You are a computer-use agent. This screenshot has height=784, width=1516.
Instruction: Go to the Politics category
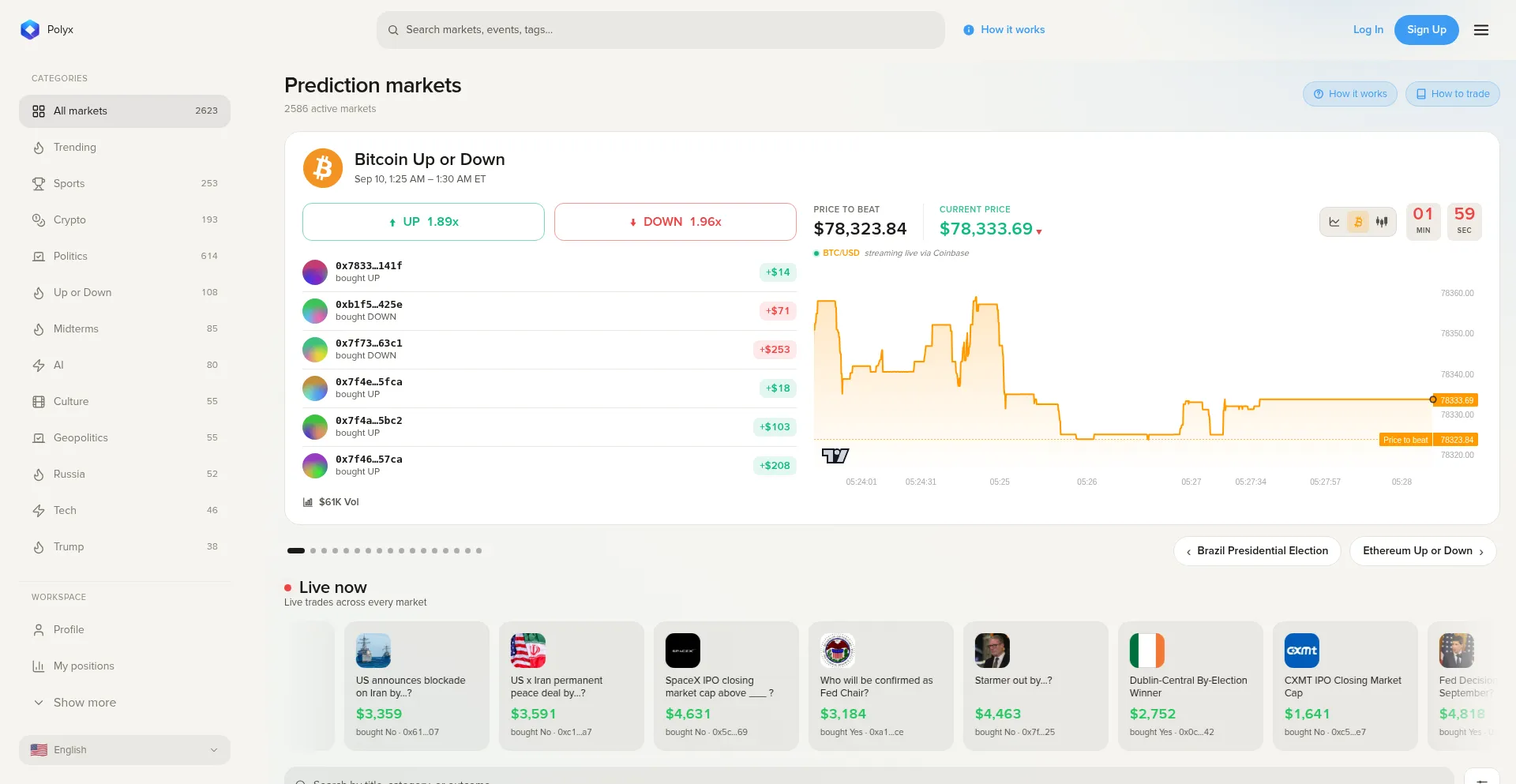[x=125, y=257]
